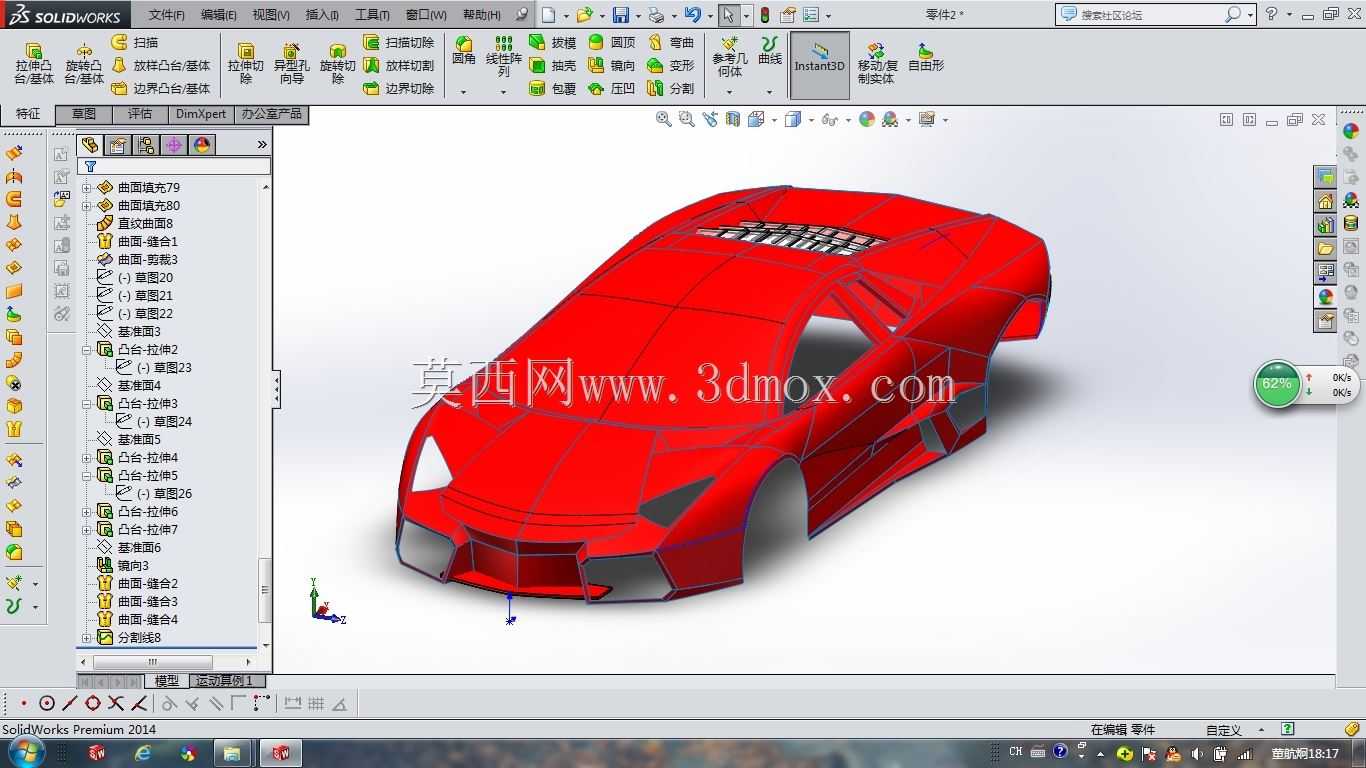Click the feature tree filter funnel icon

coord(90,167)
